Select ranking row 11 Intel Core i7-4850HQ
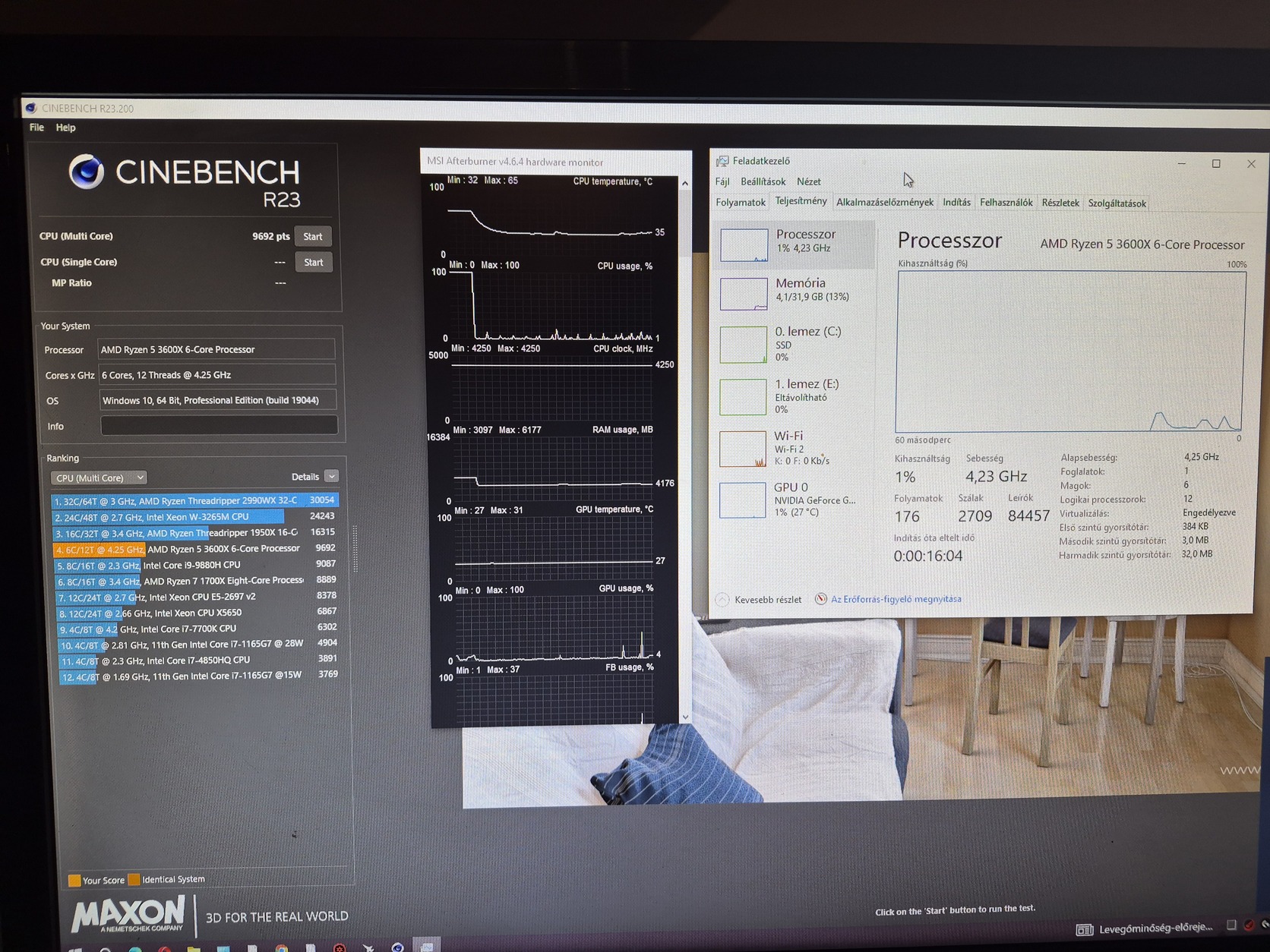 coord(198,660)
